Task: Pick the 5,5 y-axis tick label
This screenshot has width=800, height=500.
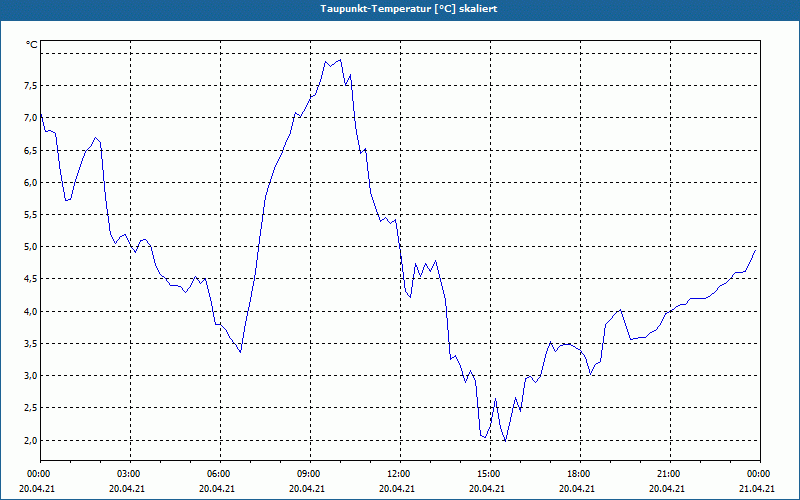Action: click(30, 215)
